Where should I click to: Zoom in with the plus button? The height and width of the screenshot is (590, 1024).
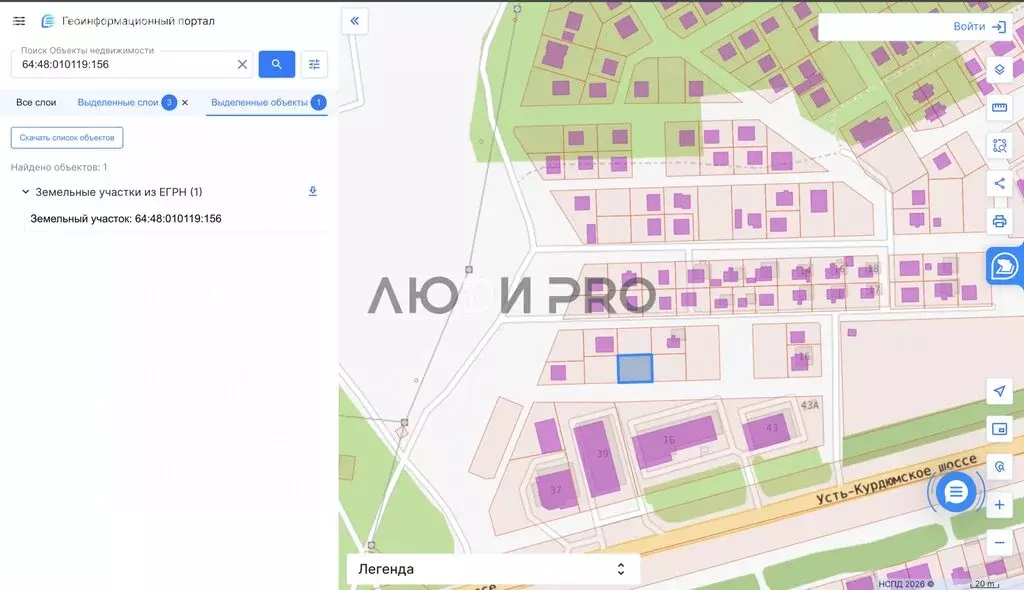point(999,506)
